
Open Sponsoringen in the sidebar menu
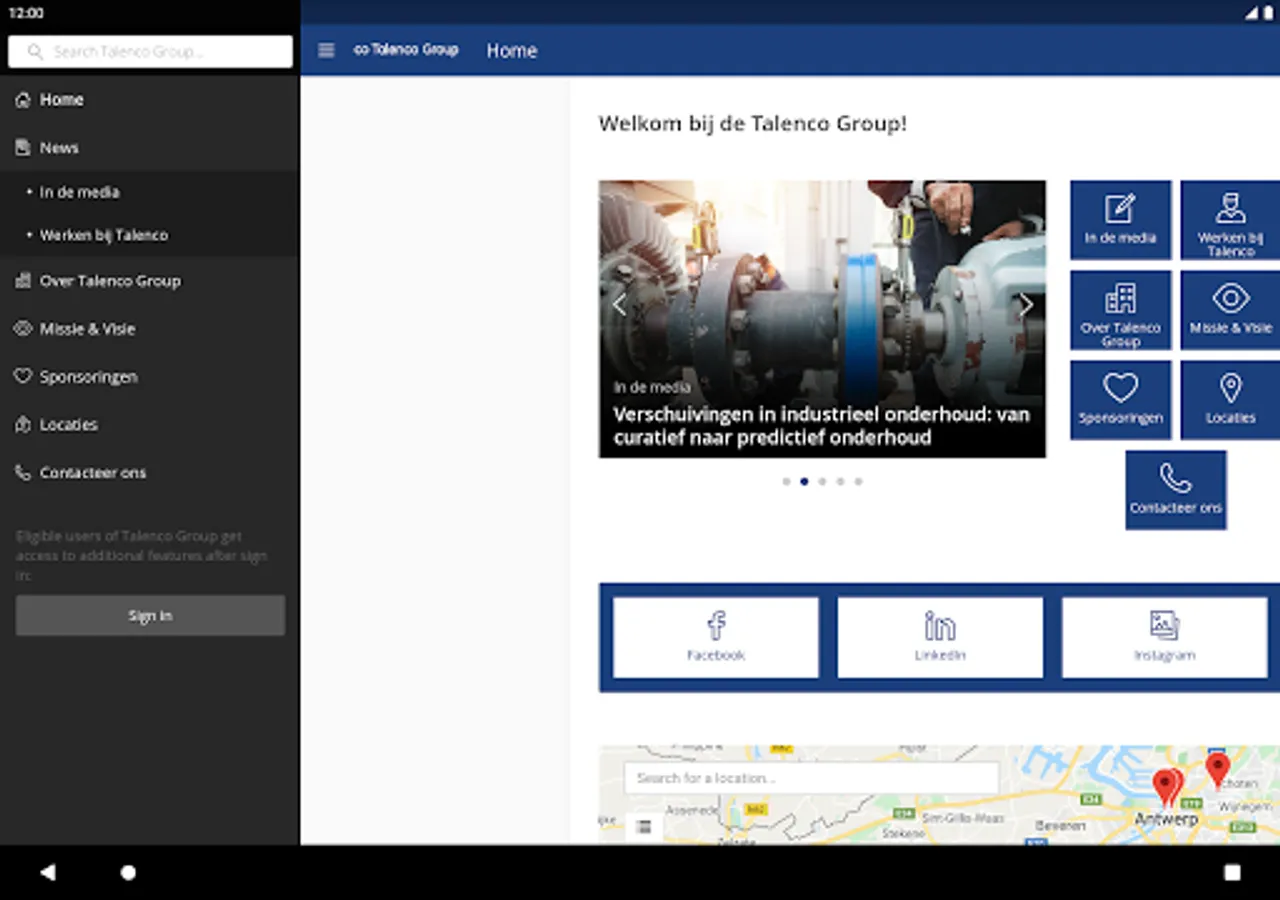pyautogui.click(x=88, y=377)
